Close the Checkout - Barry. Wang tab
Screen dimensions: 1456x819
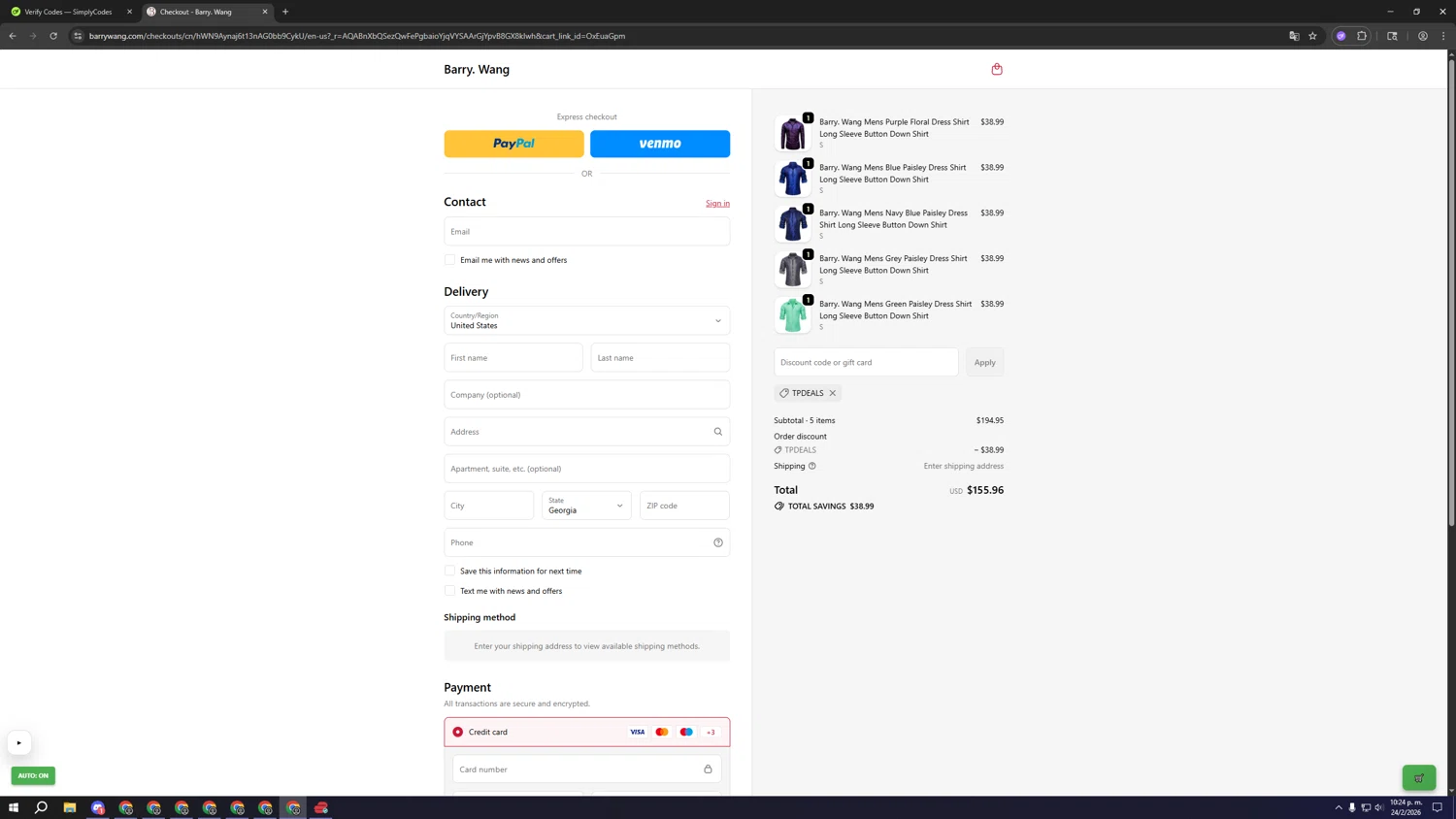(x=265, y=12)
